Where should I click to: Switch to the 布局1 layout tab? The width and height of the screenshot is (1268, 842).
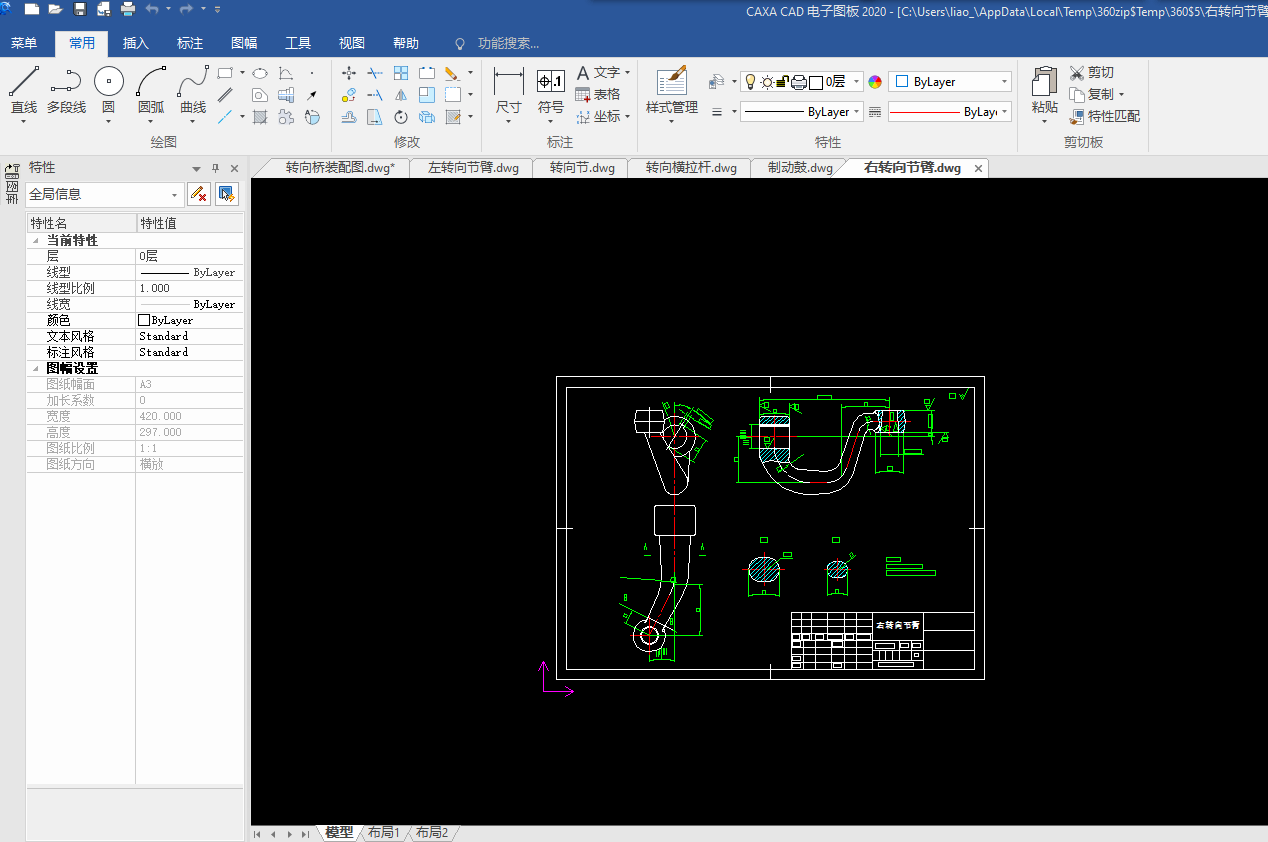383,832
